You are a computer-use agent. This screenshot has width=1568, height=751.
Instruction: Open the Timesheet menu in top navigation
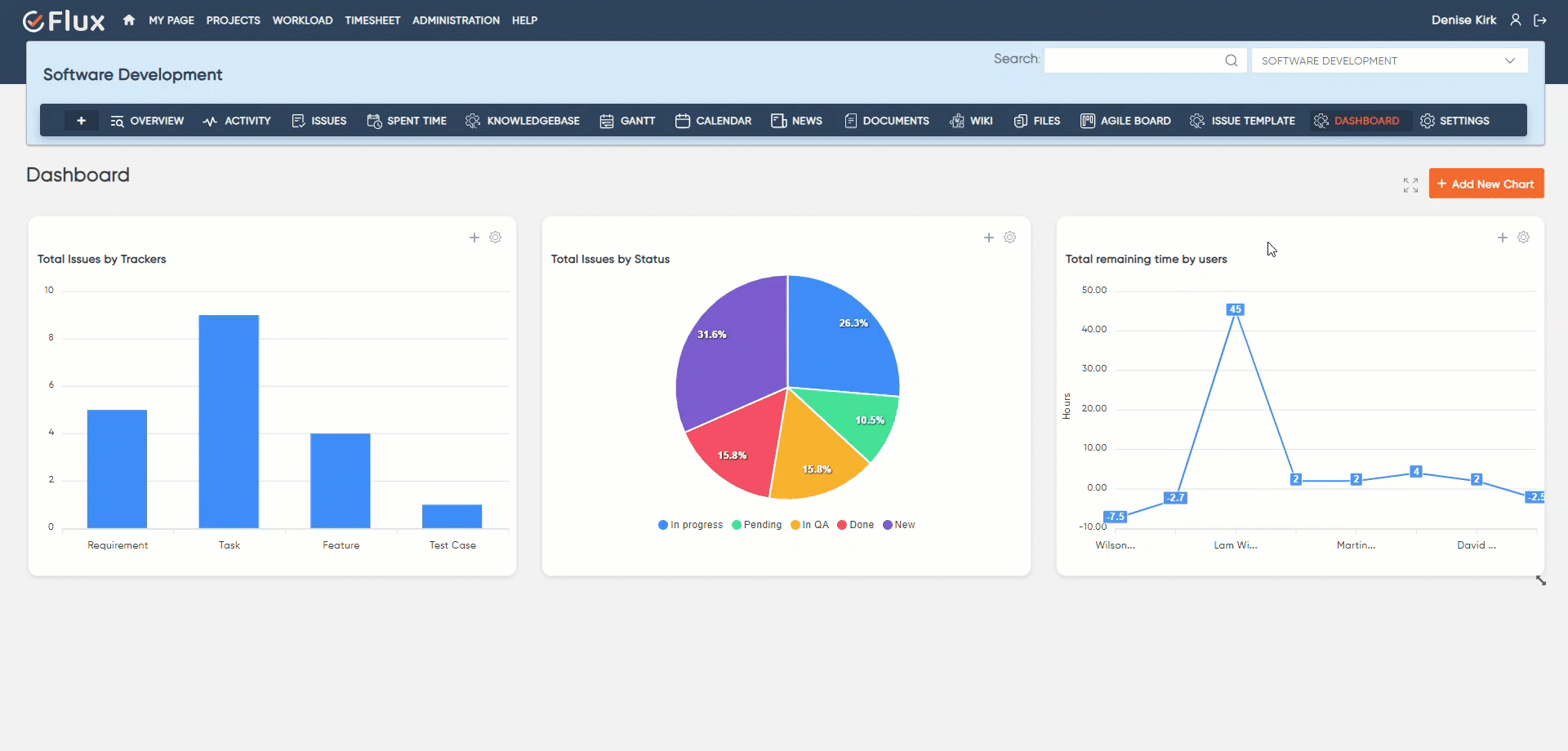coord(372,20)
